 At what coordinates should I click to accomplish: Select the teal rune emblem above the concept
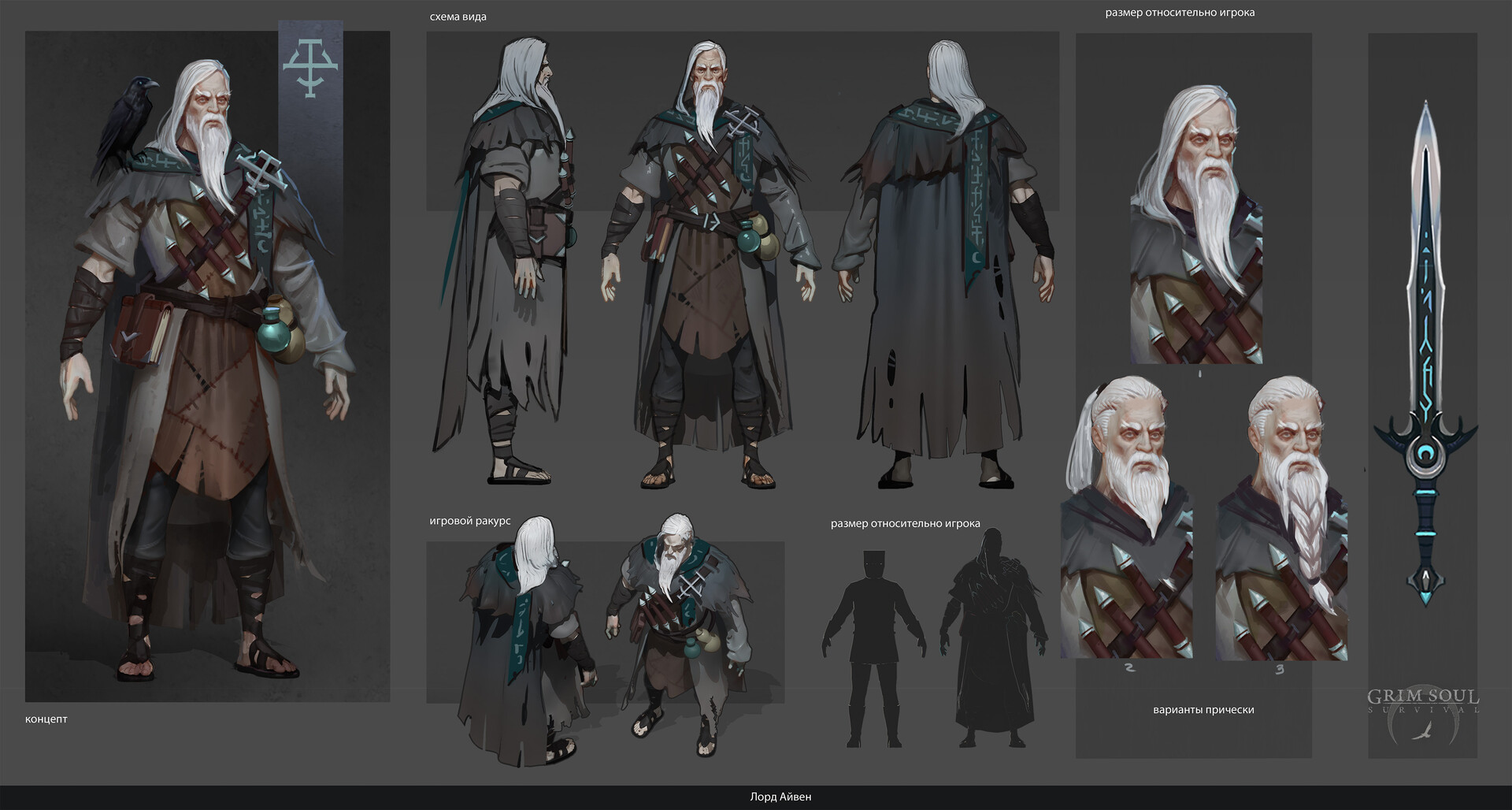pyautogui.click(x=309, y=69)
